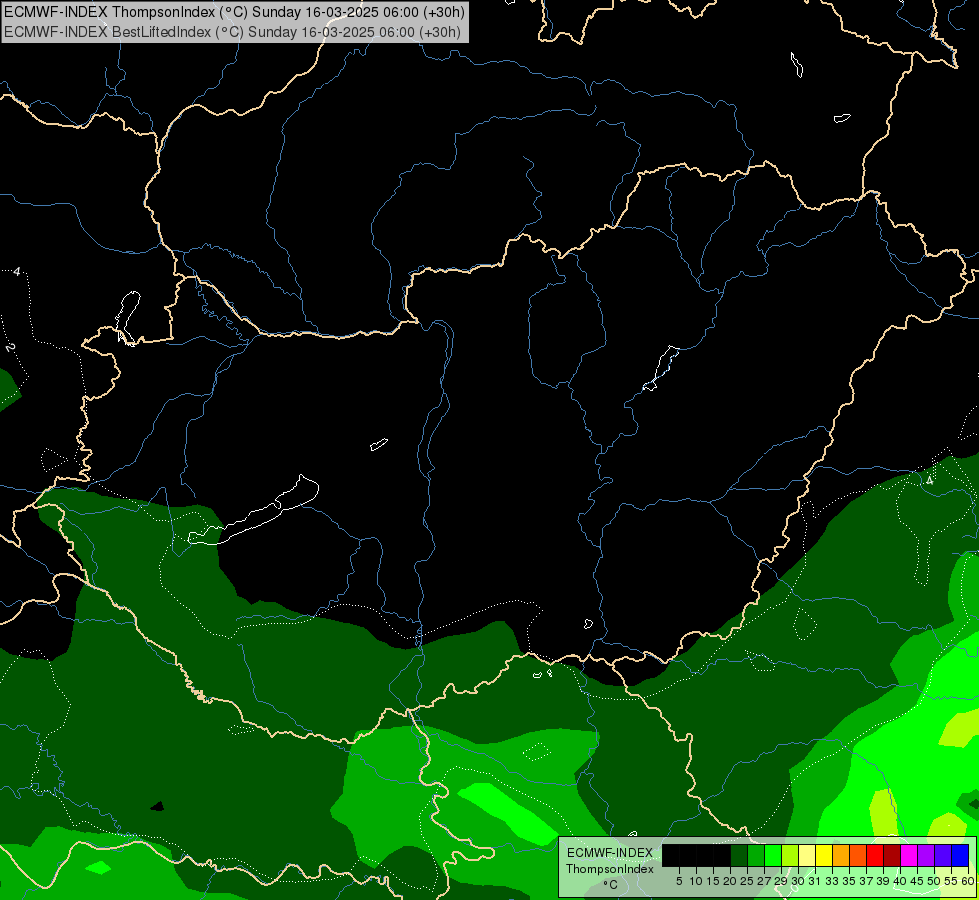Click the legend tick value 60
Image resolution: width=979 pixels, height=900 pixels.
coord(968,881)
